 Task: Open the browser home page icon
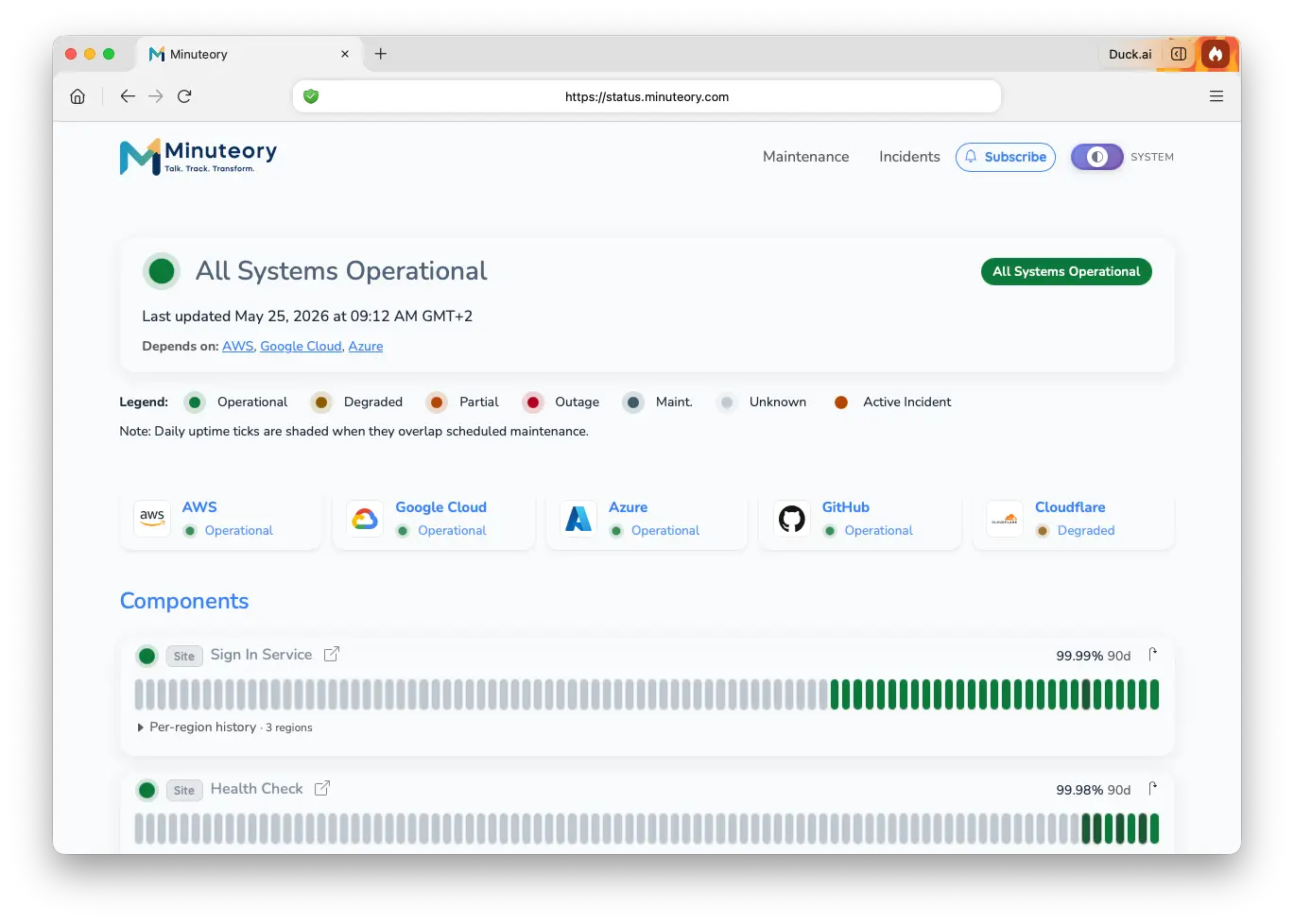pyautogui.click(x=78, y=96)
